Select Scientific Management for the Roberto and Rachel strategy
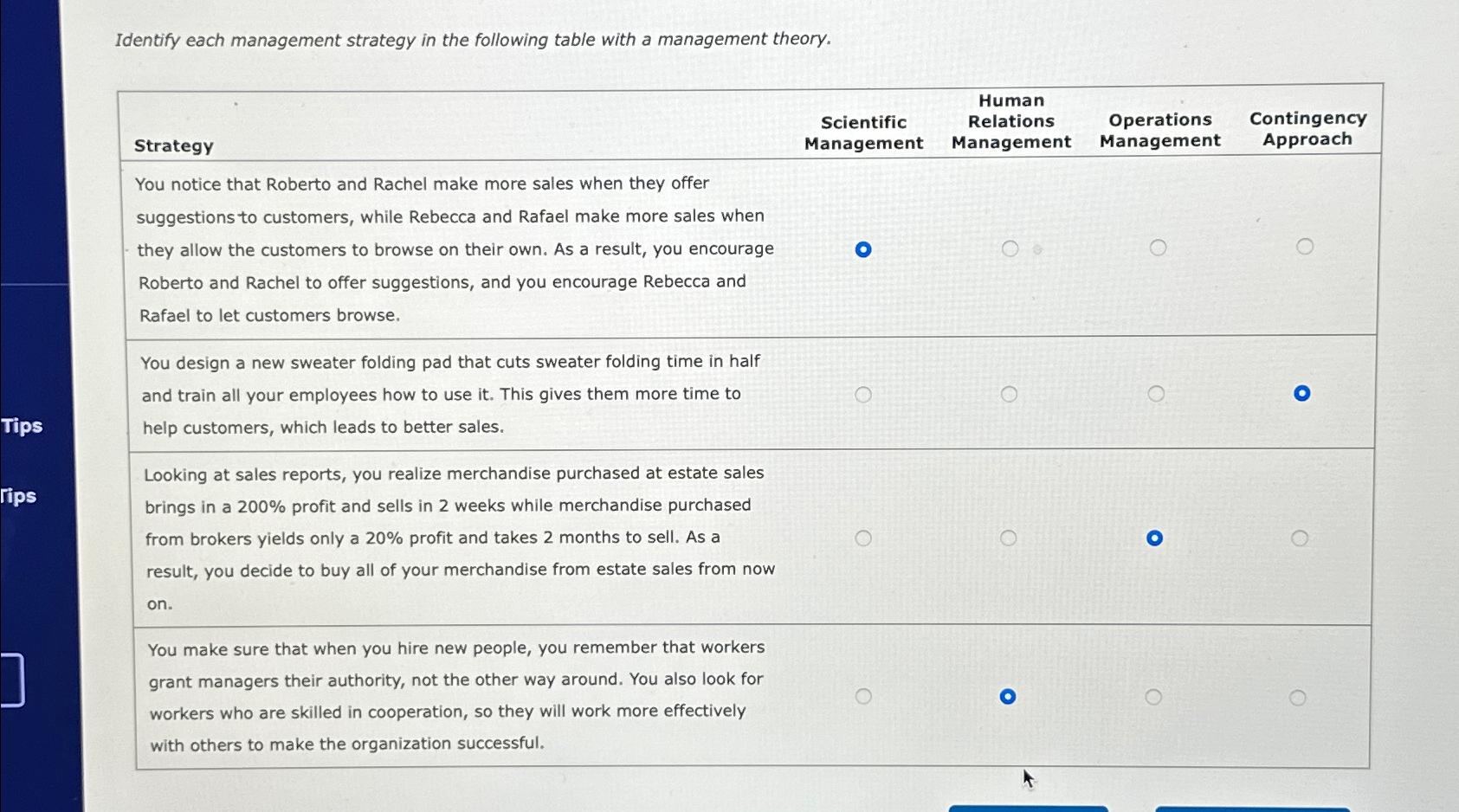1459x812 pixels. point(863,250)
